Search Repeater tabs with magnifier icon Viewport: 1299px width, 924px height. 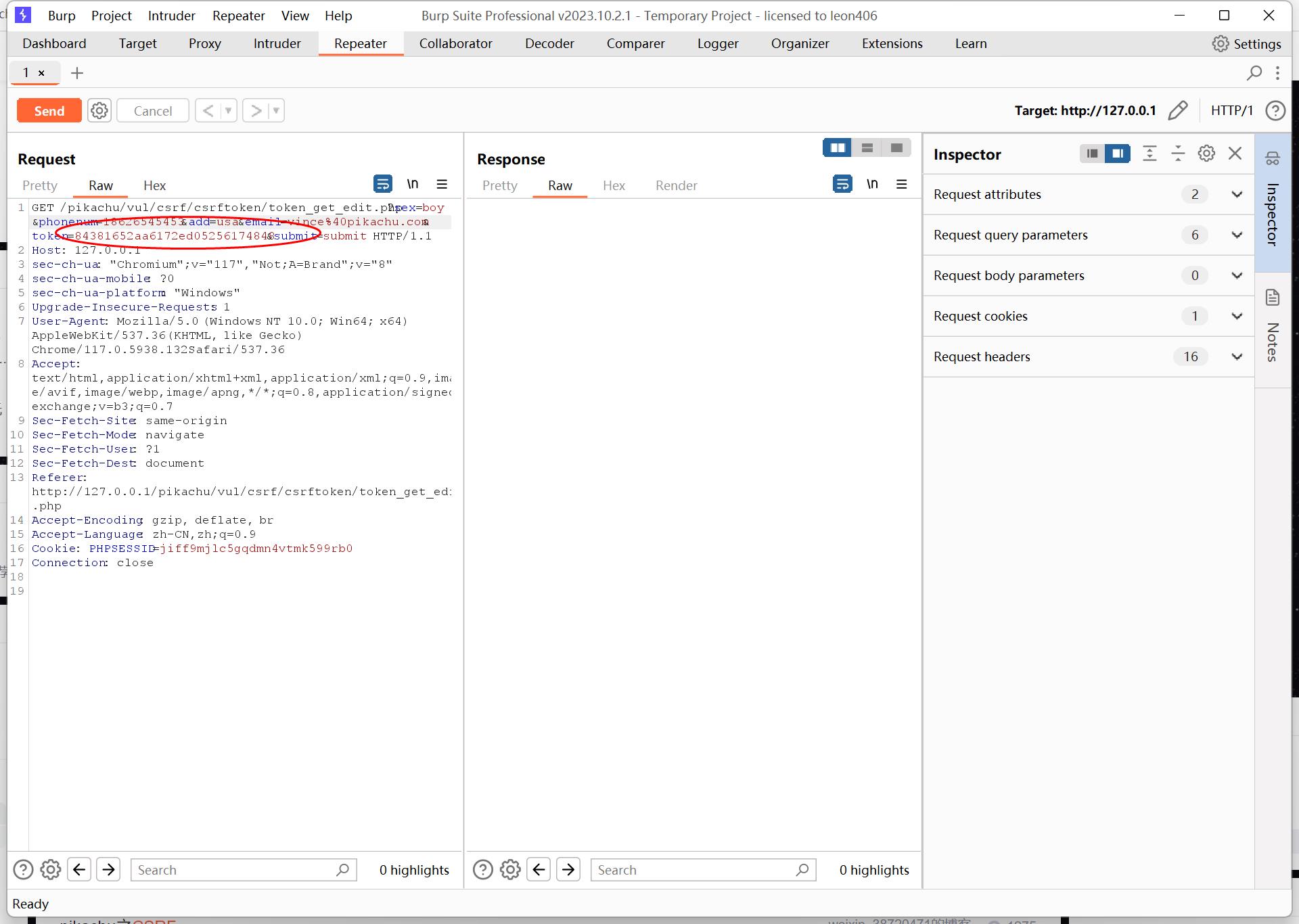pos(1254,72)
